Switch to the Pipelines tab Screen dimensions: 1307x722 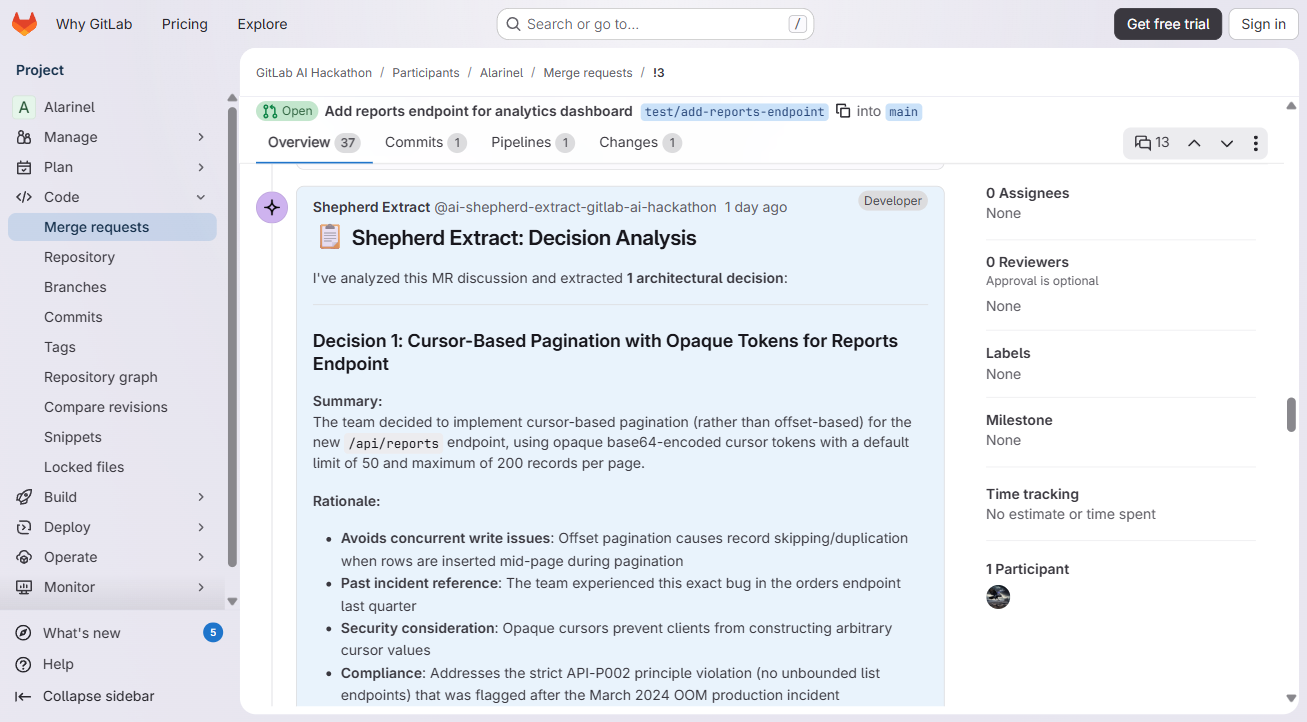click(533, 143)
